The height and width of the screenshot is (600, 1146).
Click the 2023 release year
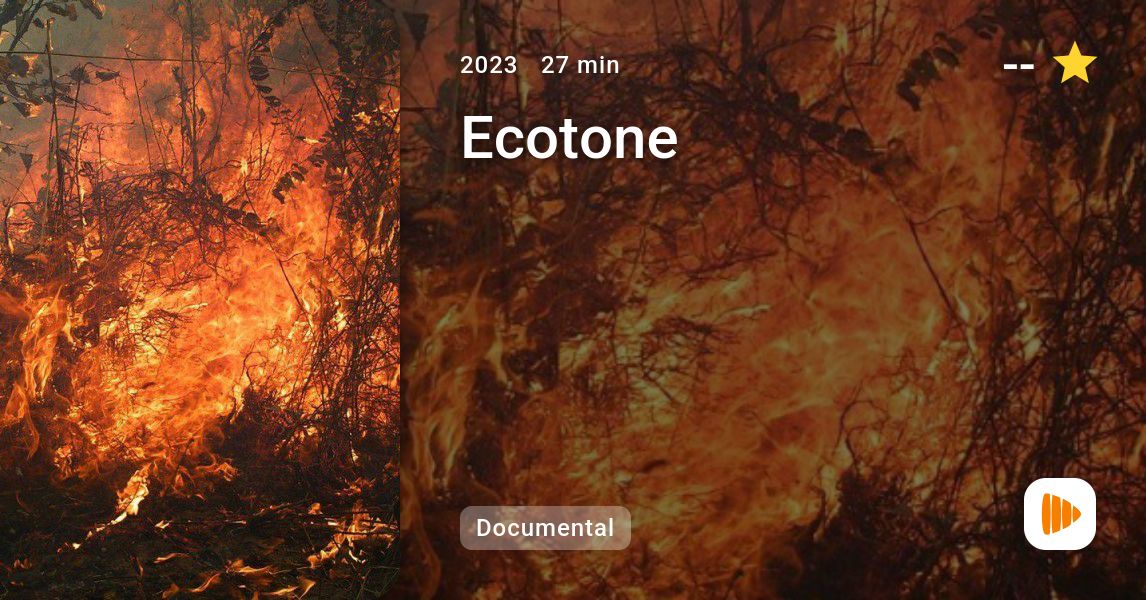[x=488, y=65]
